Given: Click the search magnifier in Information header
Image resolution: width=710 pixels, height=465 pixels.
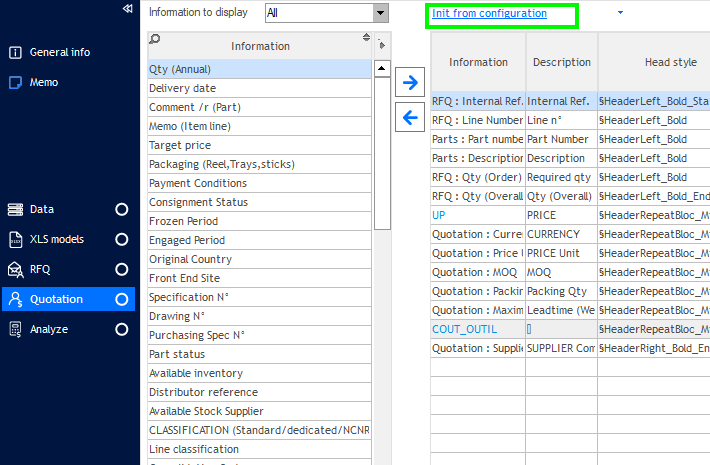Looking at the screenshot, I should (x=154, y=39).
